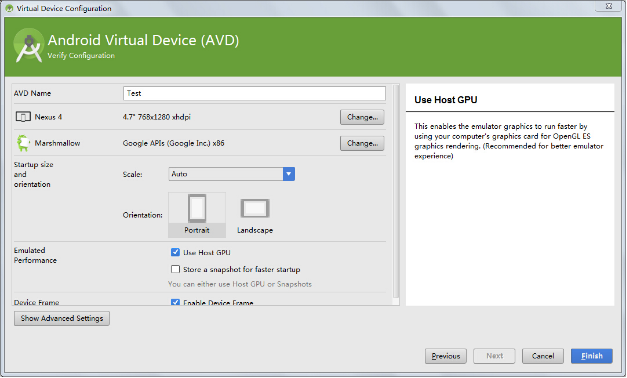627x378 pixels.
Task: Click the AVD Name label
Action: point(32,93)
